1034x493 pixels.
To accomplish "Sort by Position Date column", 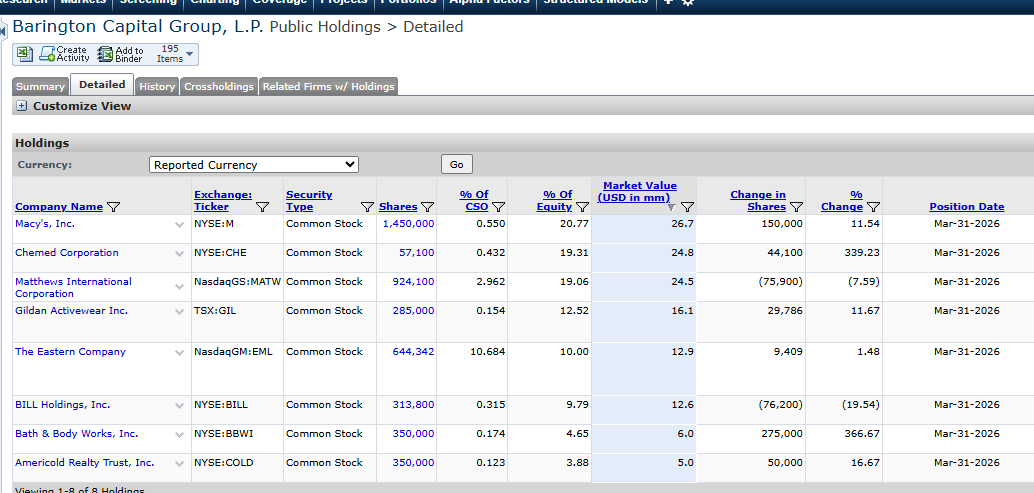I will [967, 206].
